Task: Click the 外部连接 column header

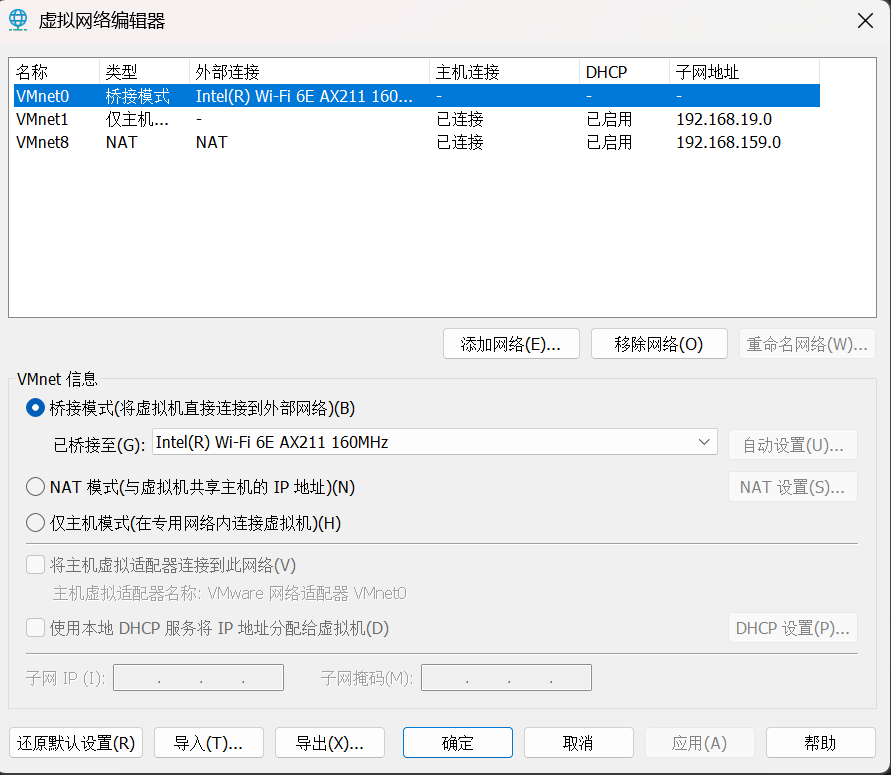Action: pyautogui.click(x=310, y=72)
